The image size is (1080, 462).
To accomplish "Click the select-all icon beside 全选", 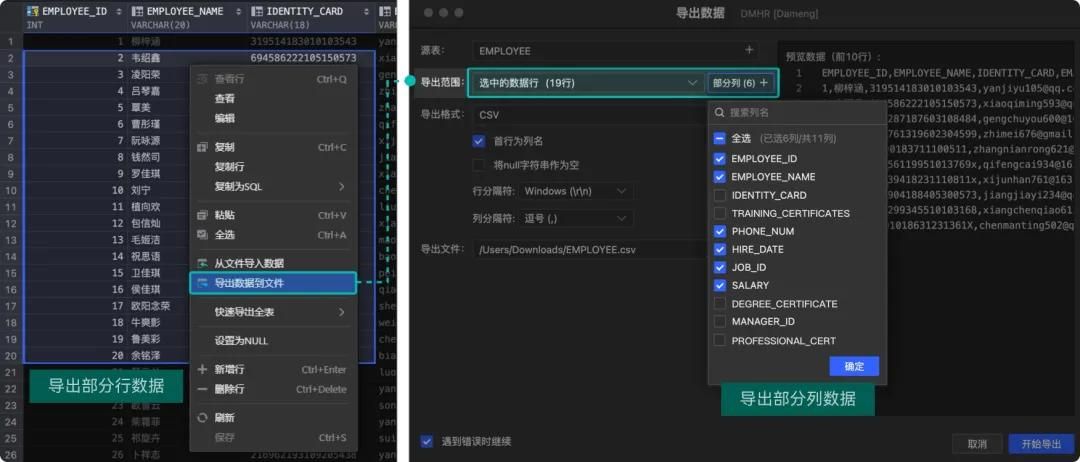I will tap(202, 235).
